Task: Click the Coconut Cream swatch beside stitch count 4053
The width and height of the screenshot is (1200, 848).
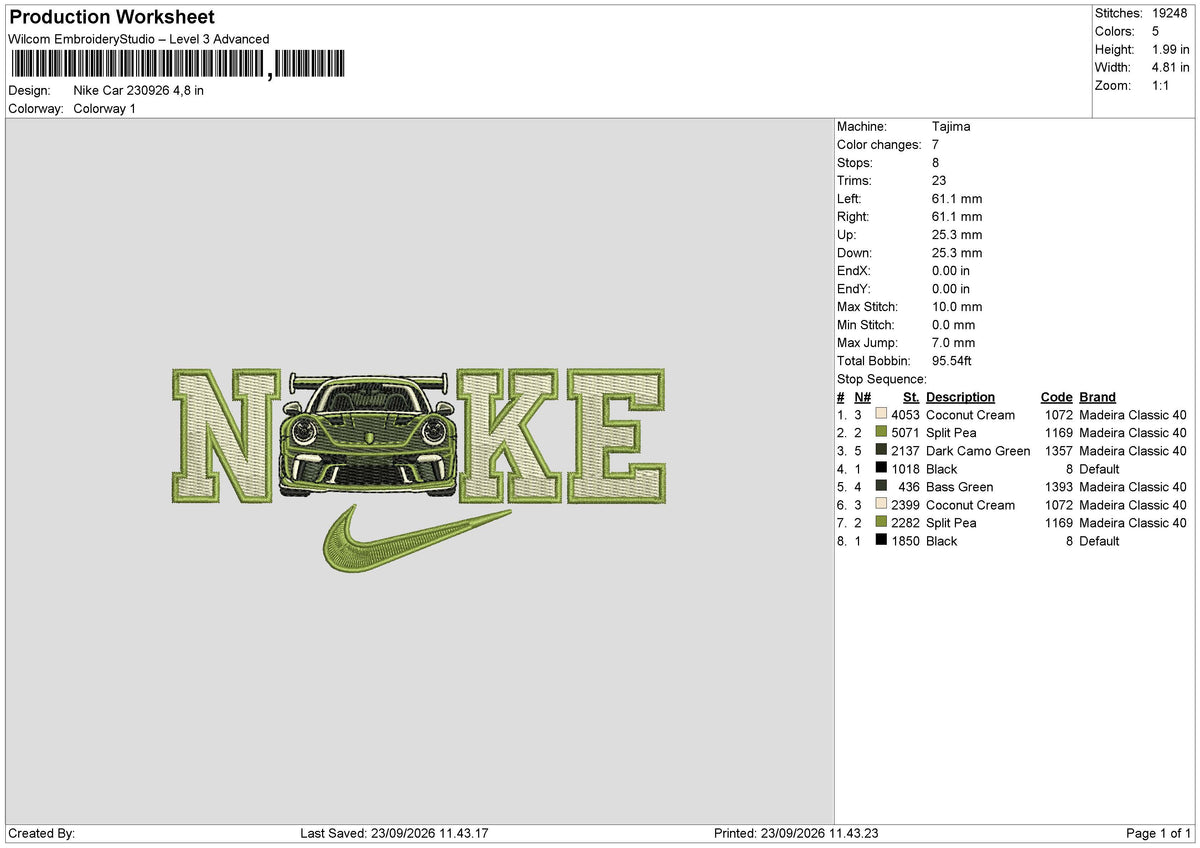Action: (x=881, y=414)
